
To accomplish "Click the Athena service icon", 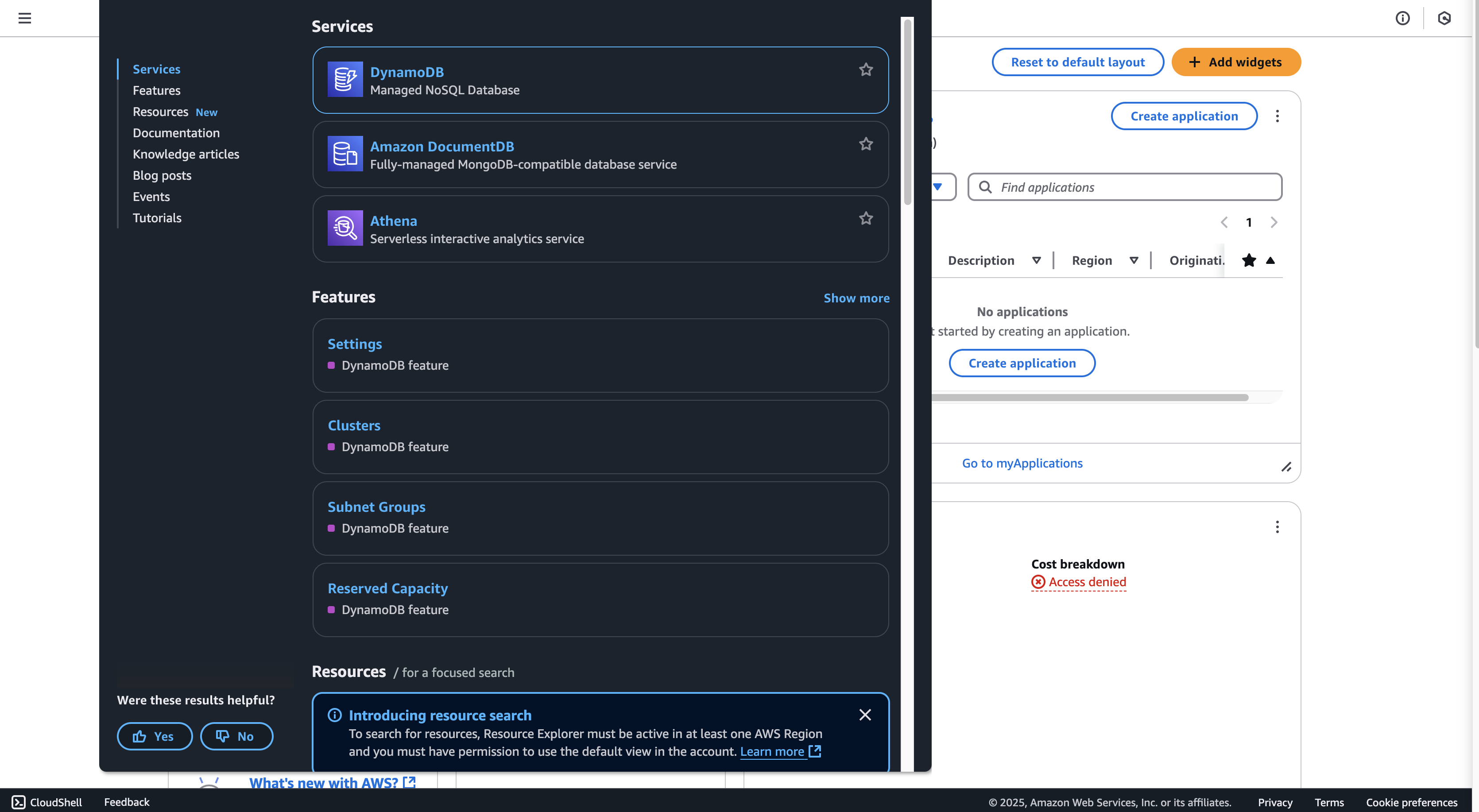I will click(345, 228).
